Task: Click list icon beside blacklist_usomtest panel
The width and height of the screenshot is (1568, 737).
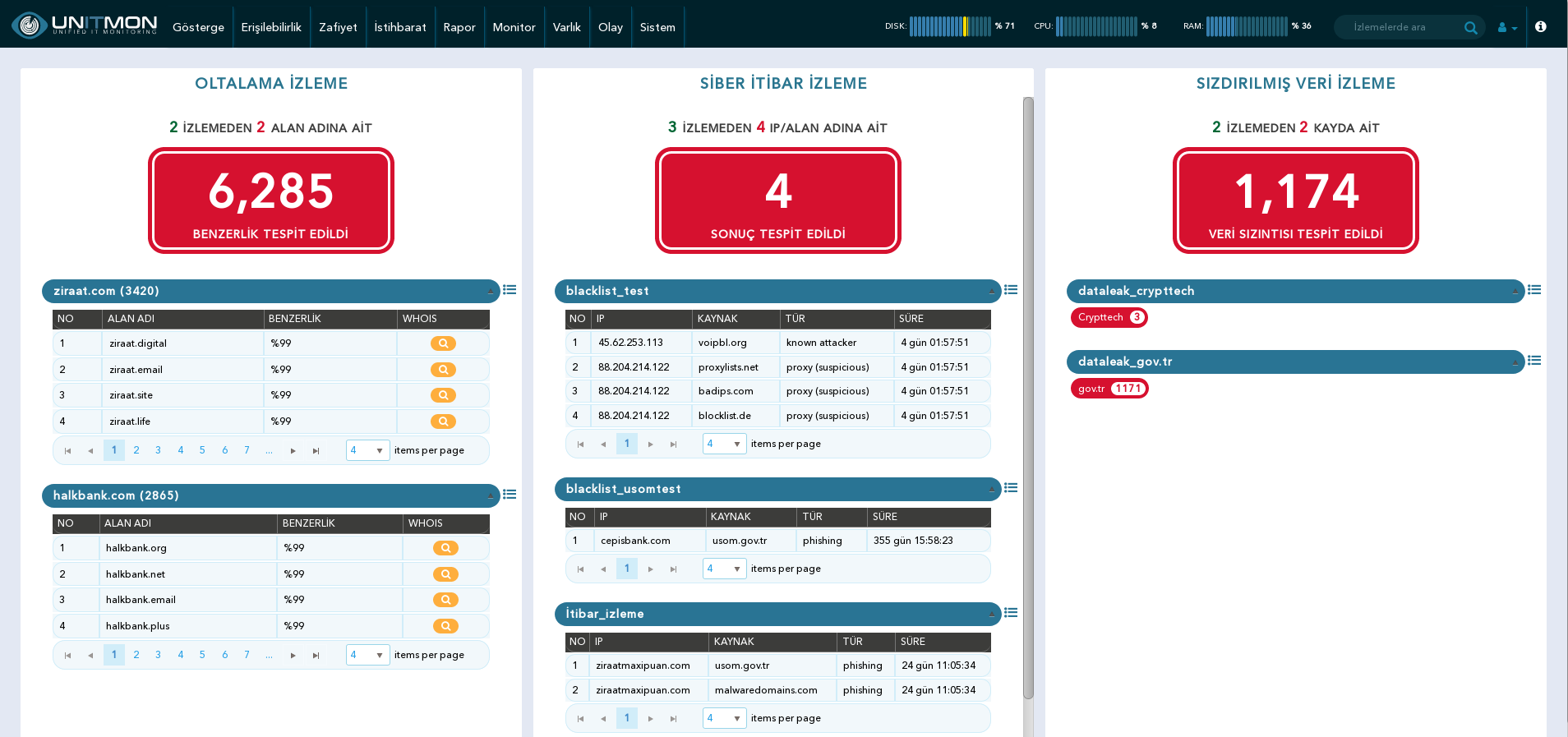Action: tap(1011, 488)
